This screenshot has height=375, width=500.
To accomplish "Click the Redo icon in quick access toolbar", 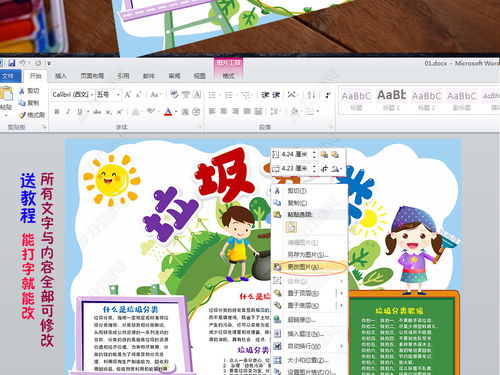I will point(38,63).
